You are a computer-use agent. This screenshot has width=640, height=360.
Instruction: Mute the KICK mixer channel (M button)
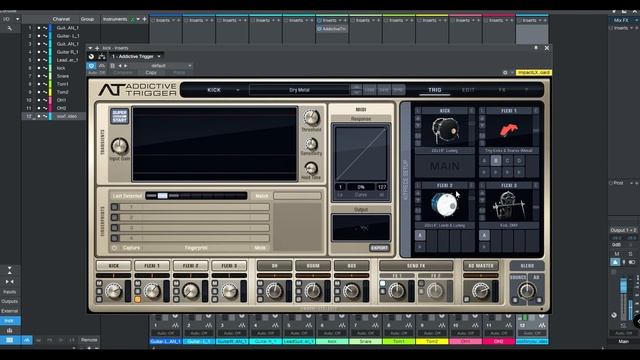(99, 283)
